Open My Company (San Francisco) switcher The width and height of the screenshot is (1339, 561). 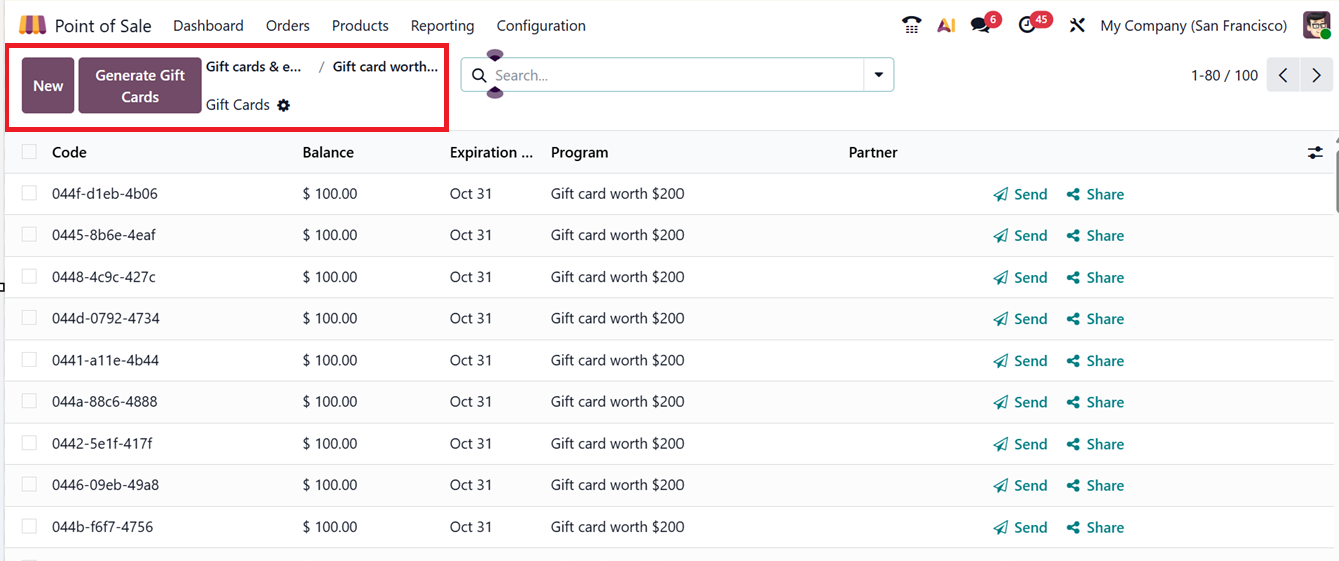tap(1193, 25)
